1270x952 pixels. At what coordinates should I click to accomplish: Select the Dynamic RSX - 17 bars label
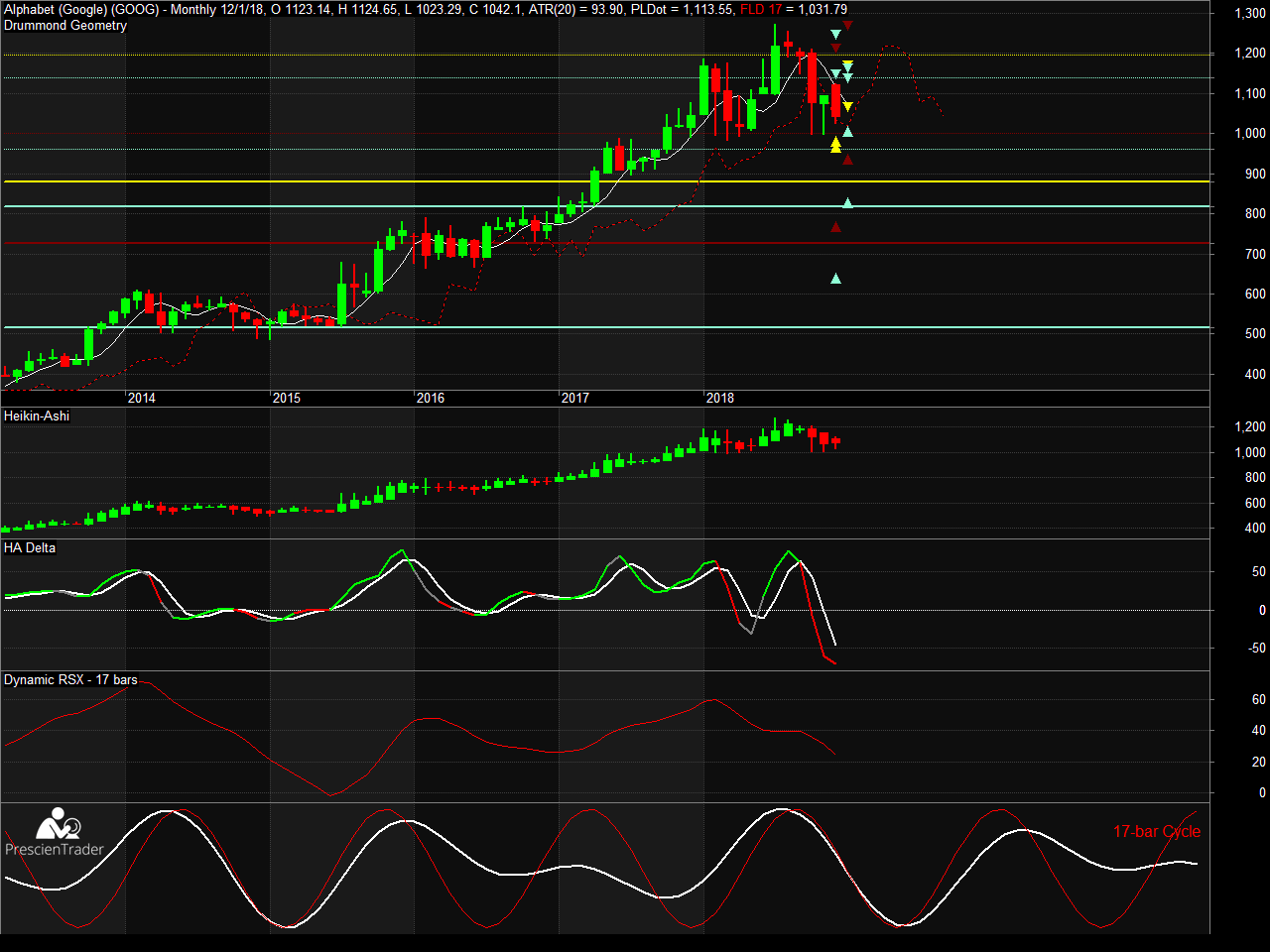tap(70, 680)
